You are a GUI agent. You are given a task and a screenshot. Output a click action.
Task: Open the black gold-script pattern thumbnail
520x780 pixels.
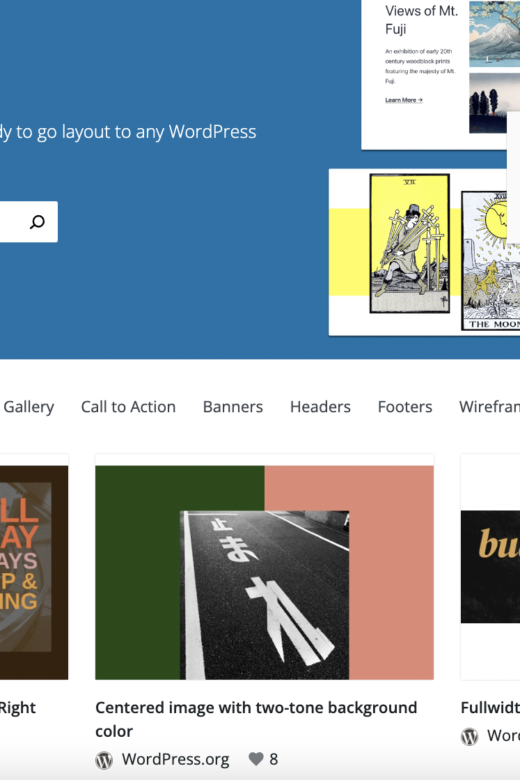click(x=490, y=567)
